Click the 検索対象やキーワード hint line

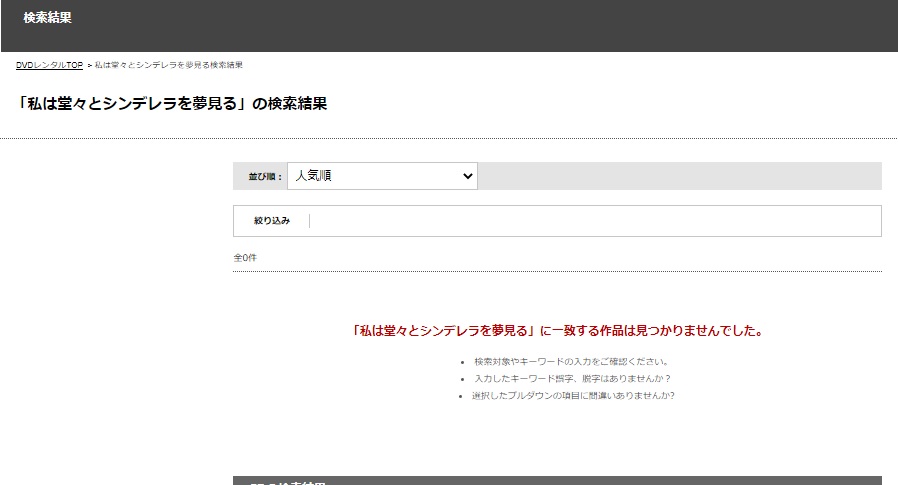[x=571, y=362]
